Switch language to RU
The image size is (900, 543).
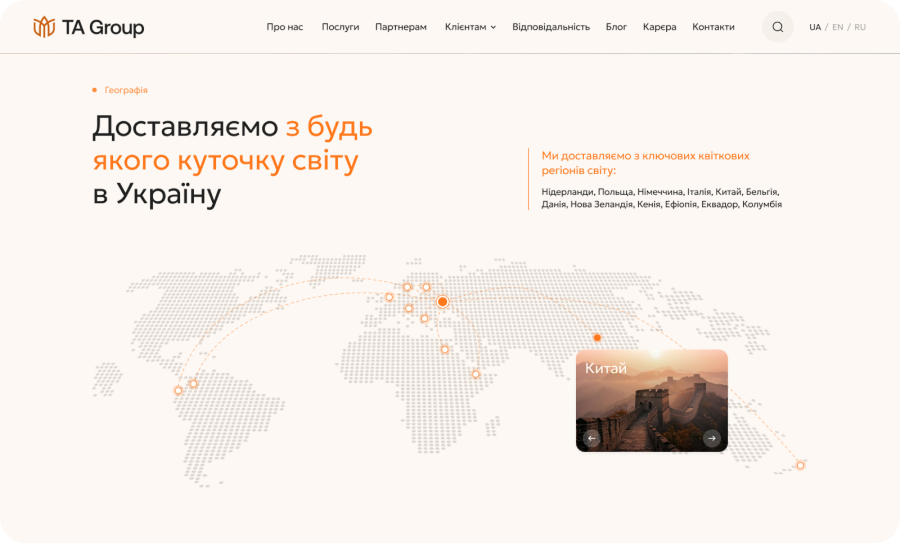(860, 27)
